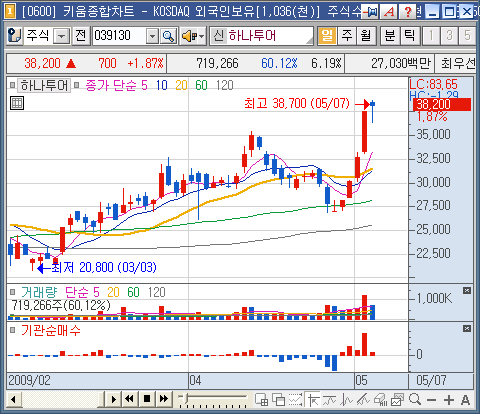Click the minus zoom-out icon

(431, 400)
